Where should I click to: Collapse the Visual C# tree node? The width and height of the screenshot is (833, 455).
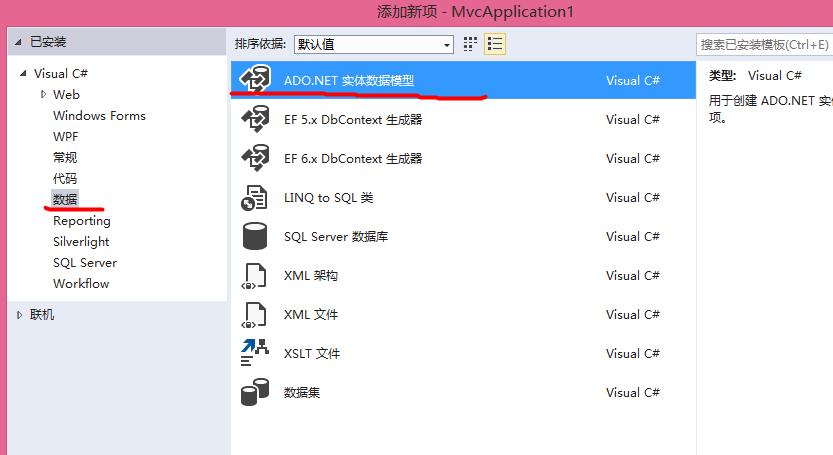(x=23, y=74)
